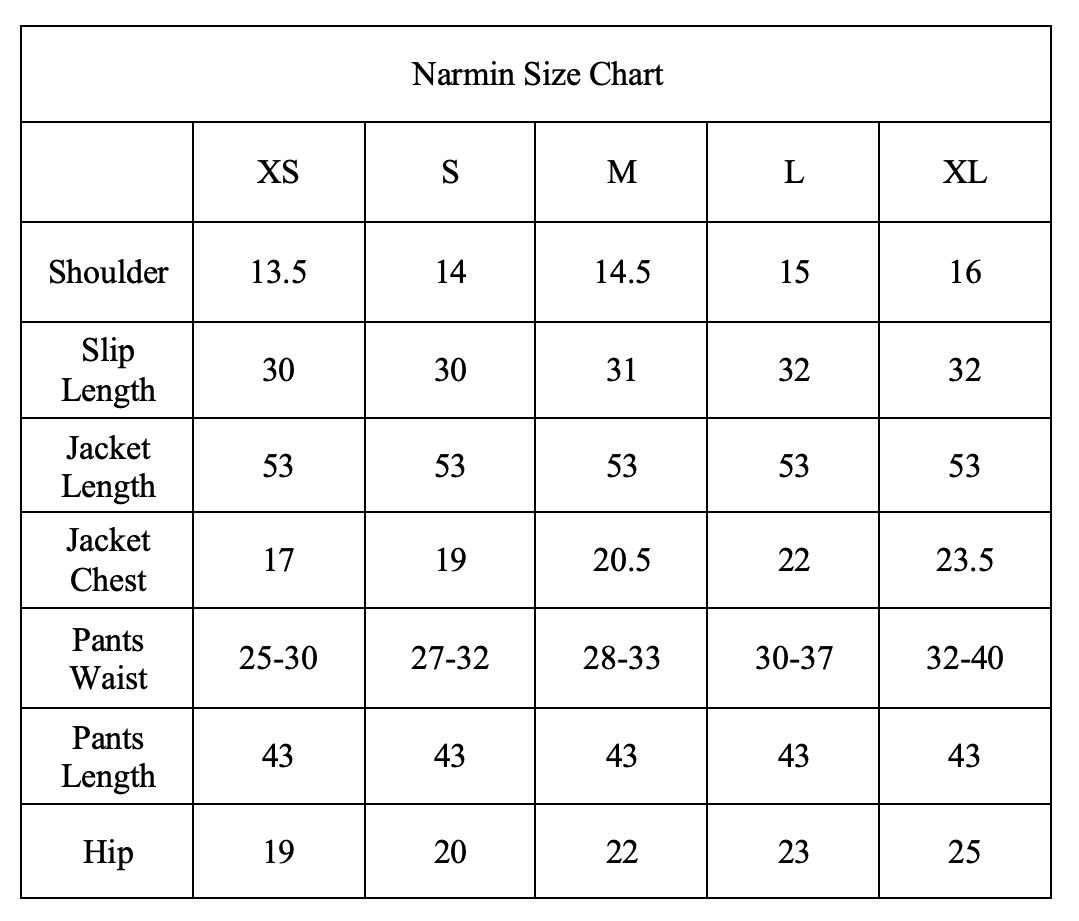Select the Slip Length value 31
This screenshot has height=921, width=1079.
(x=621, y=370)
